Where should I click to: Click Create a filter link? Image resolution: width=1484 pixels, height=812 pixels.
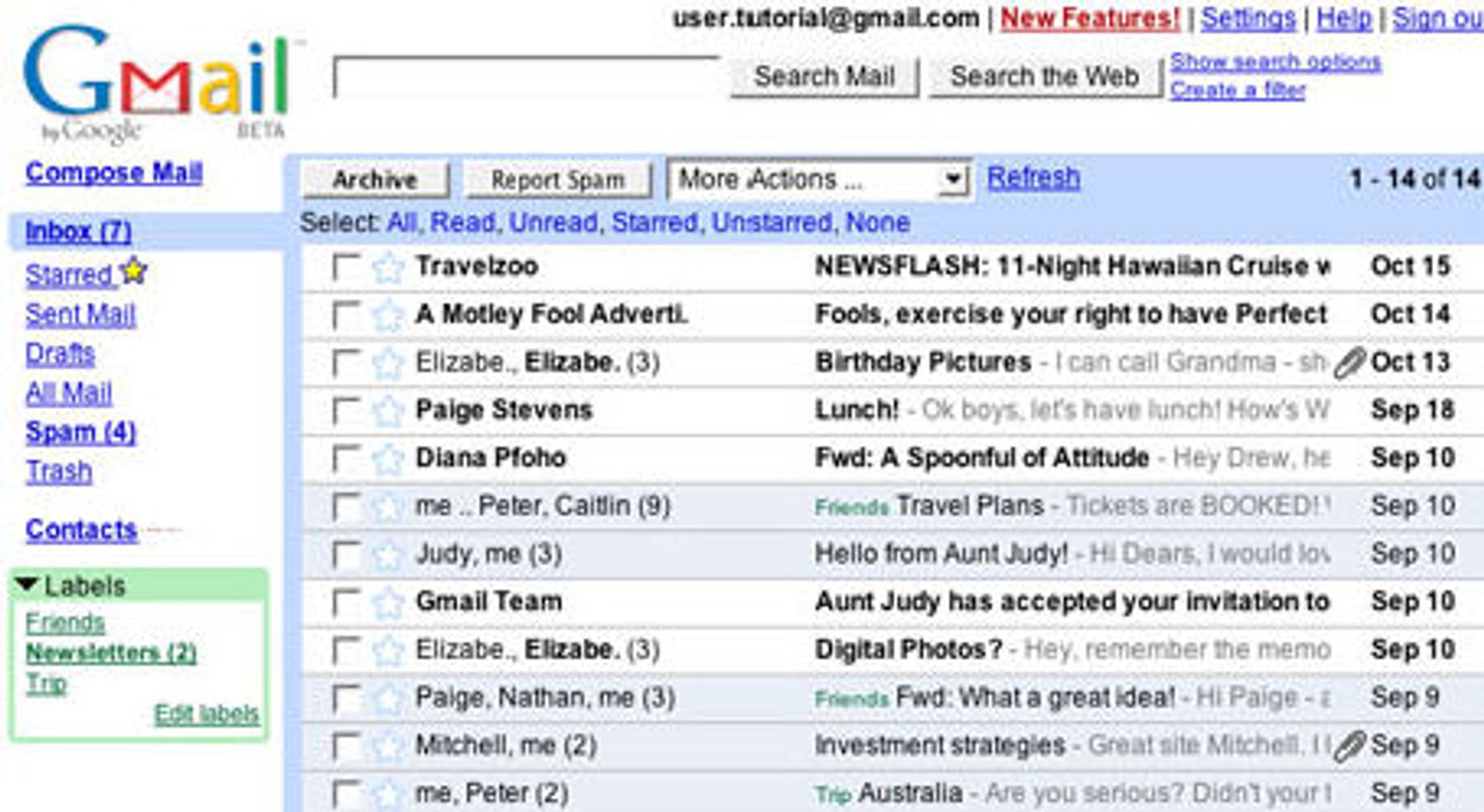point(1238,90)
